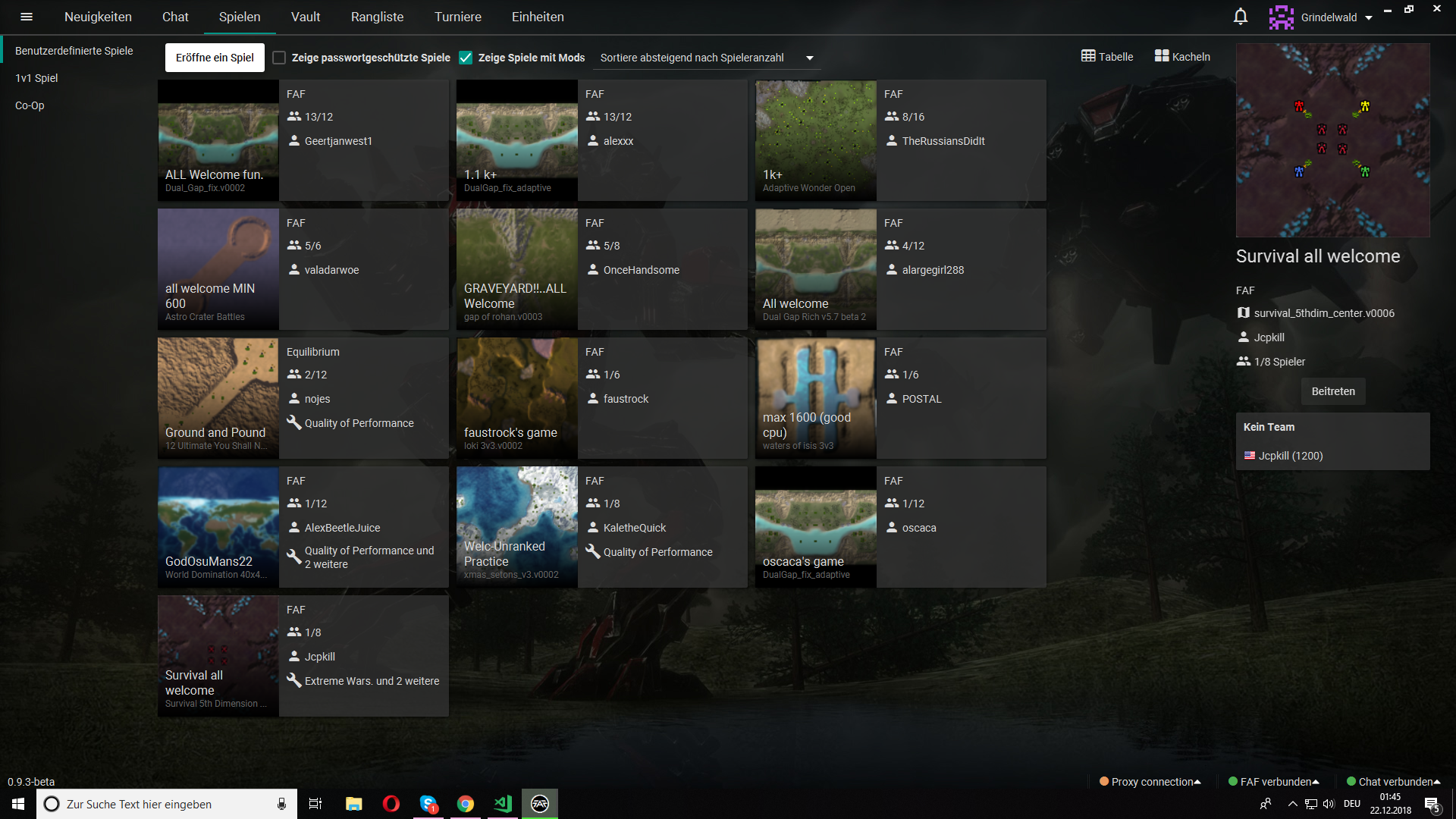Join the game via the Beitreten button
Screen dimensions: 1456x819
coord(1332,391)
